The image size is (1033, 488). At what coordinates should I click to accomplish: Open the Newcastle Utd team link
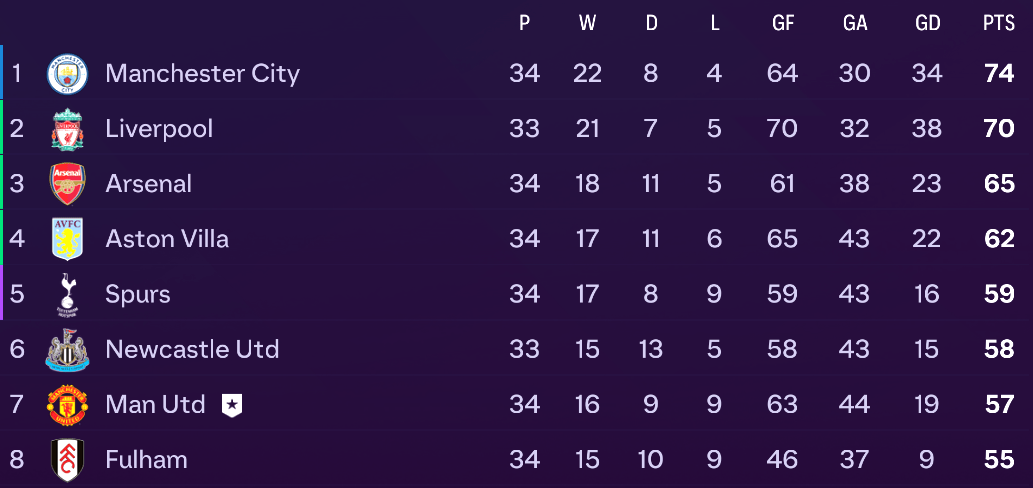(x=192, y=349)
